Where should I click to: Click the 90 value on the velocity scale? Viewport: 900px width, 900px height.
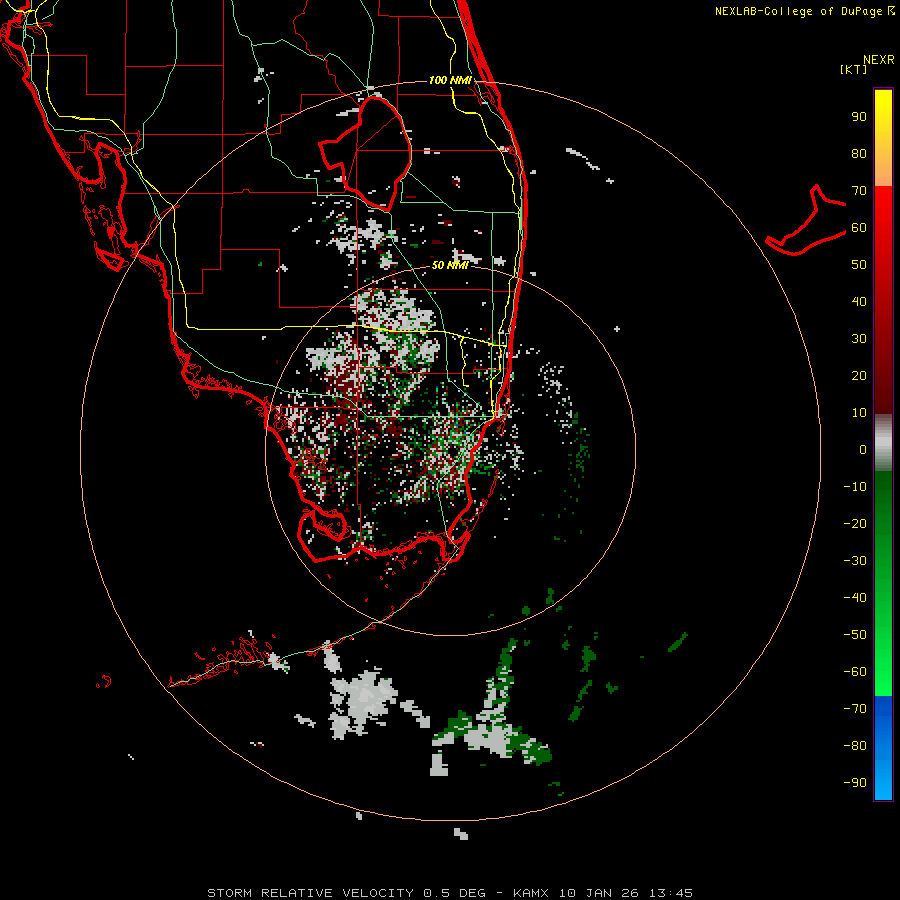[x=859, y=117]
